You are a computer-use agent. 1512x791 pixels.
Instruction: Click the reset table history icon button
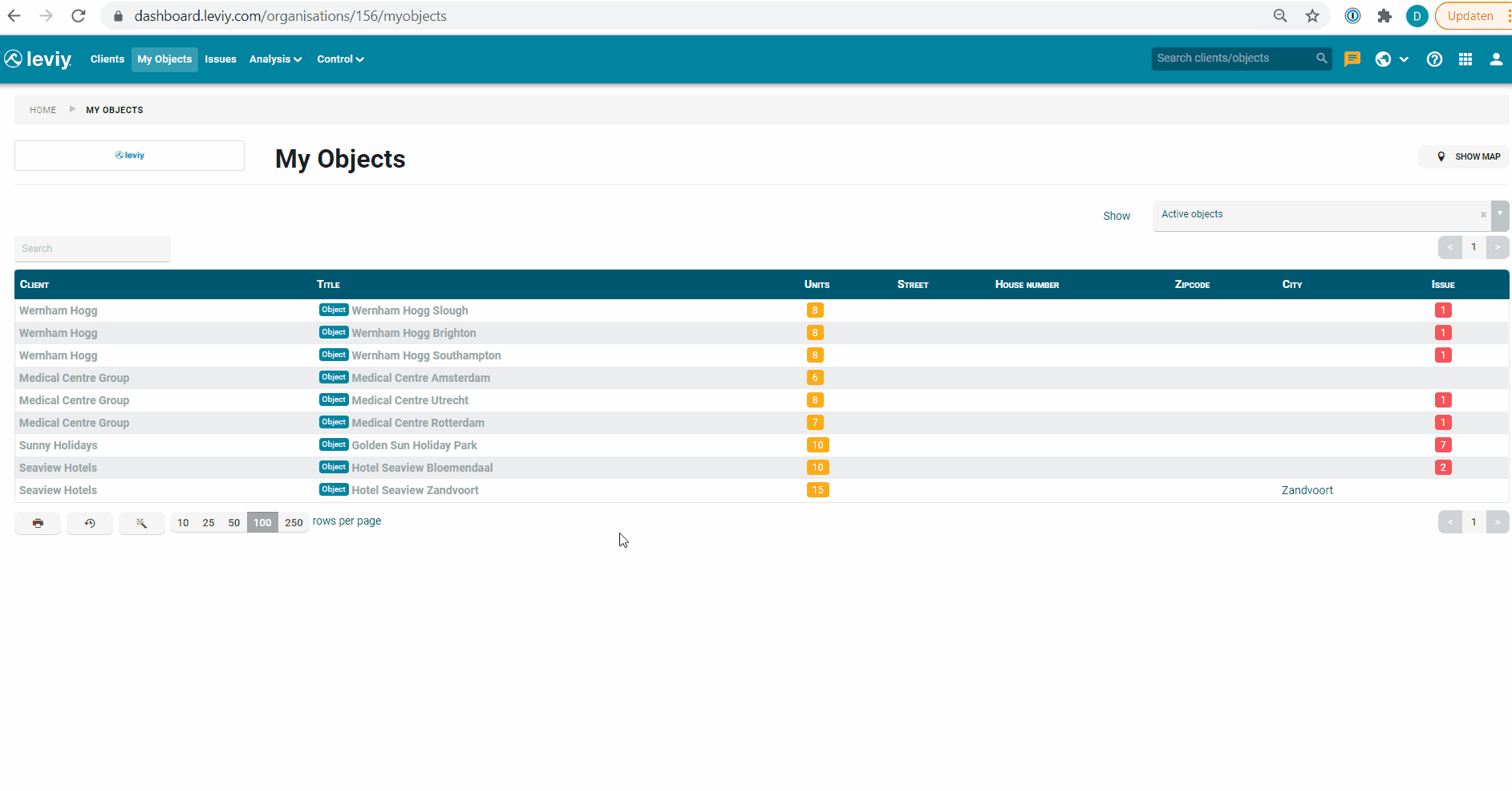coord(90,523)
